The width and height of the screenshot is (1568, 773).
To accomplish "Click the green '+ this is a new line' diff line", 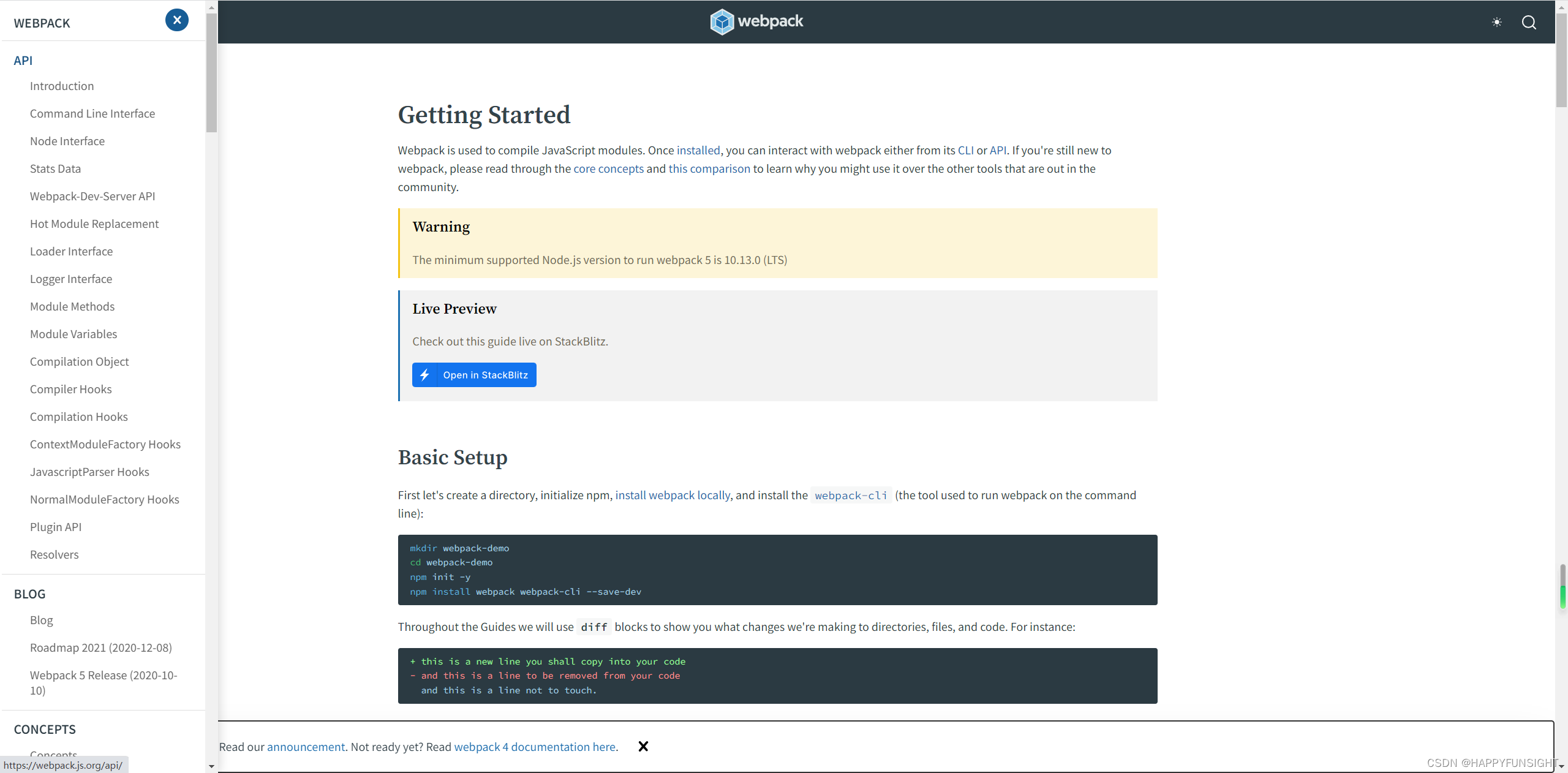I will pyautogui.click(x=548, y=662).
